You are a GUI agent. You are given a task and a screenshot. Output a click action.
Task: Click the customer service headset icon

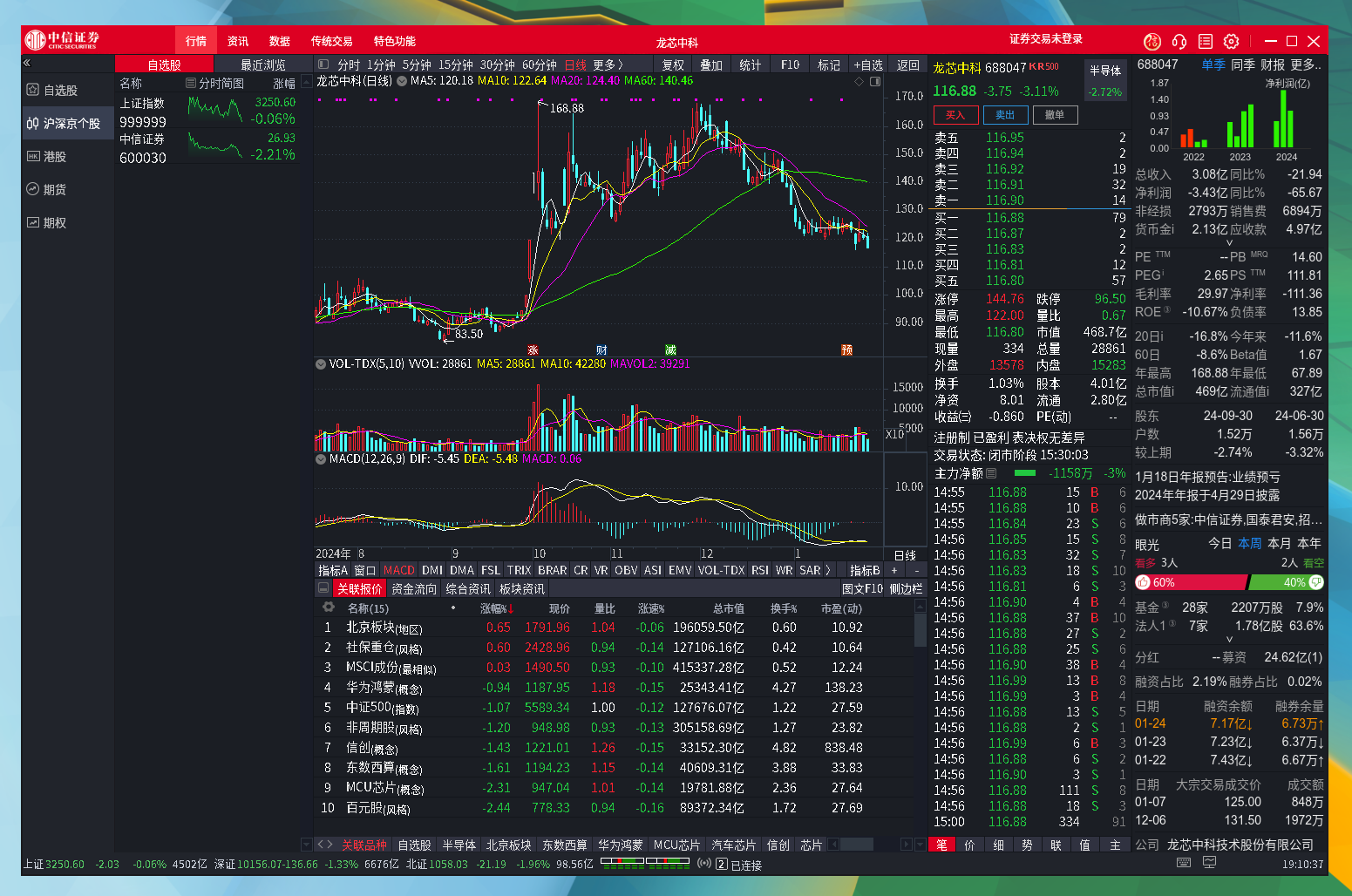coord(1179,40)
